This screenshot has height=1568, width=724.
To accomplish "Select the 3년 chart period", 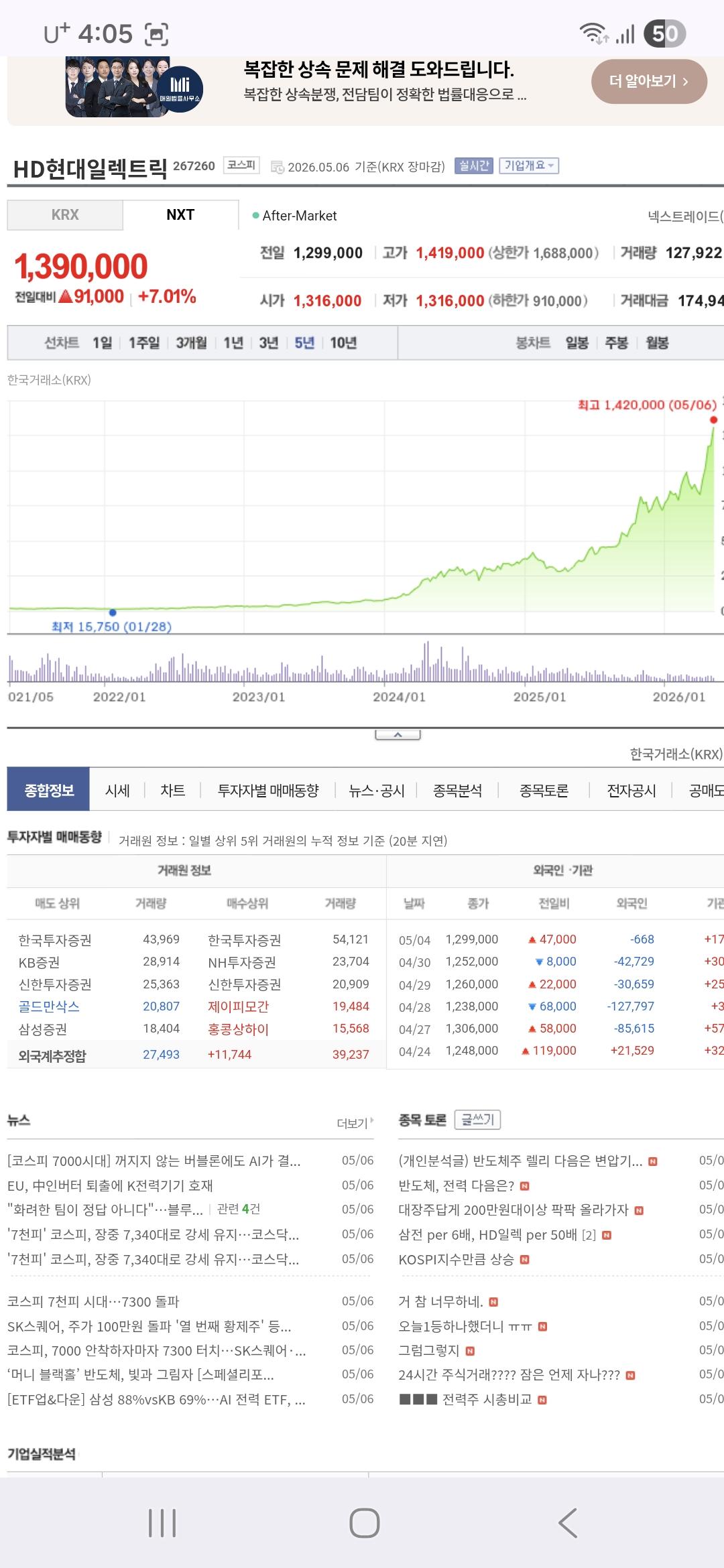I will (x=269, y=343).
